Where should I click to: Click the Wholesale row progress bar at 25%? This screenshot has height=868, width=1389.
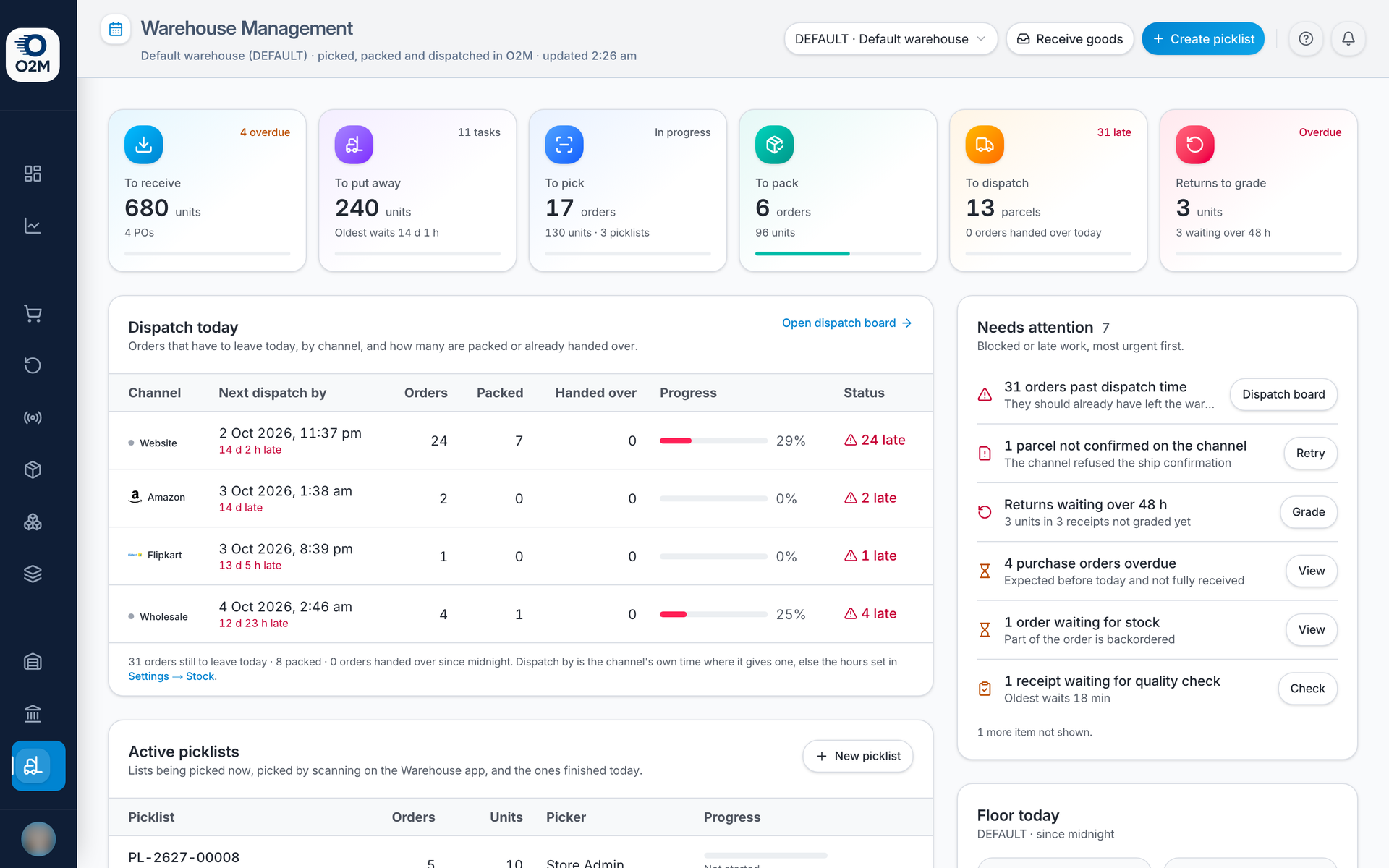[713, 614]
